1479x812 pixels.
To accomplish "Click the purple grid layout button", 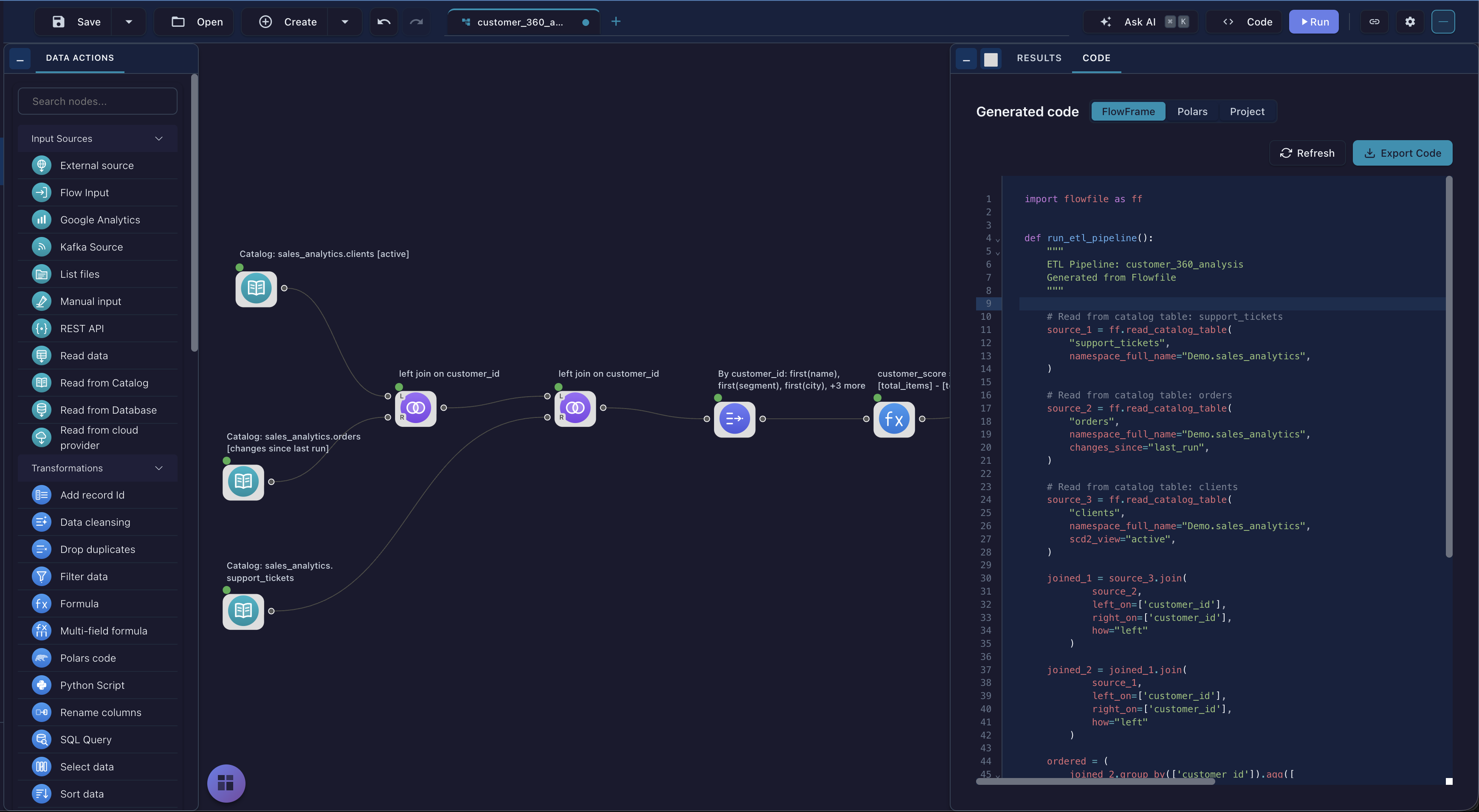I will pos(226,783).
